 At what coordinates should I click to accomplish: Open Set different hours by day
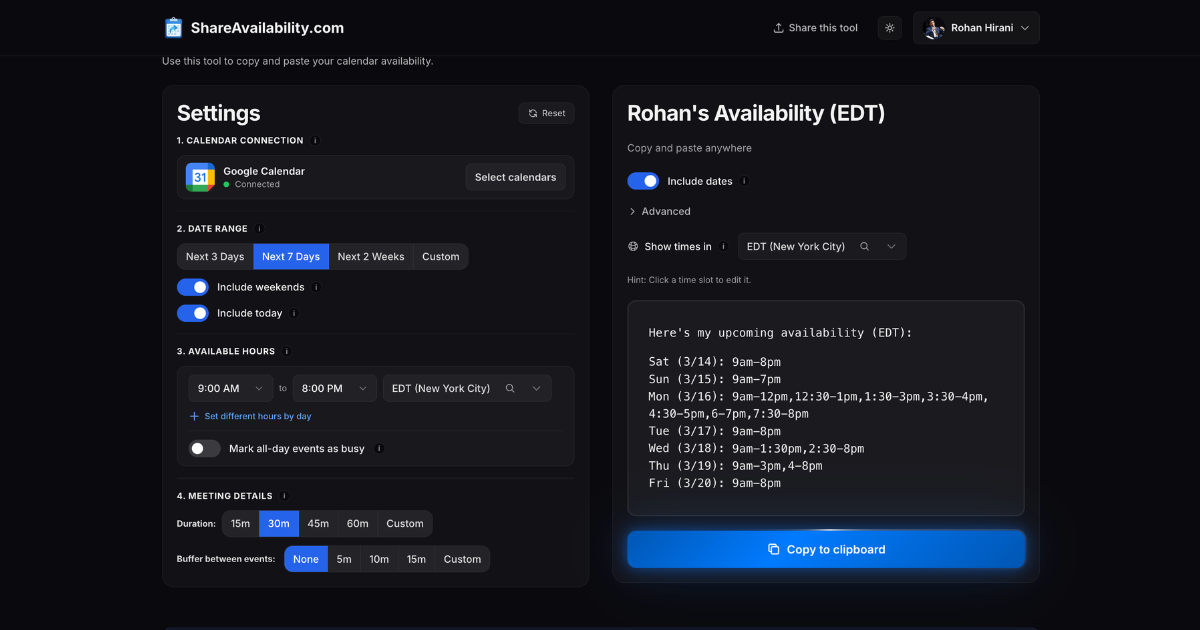click(250, 415)
